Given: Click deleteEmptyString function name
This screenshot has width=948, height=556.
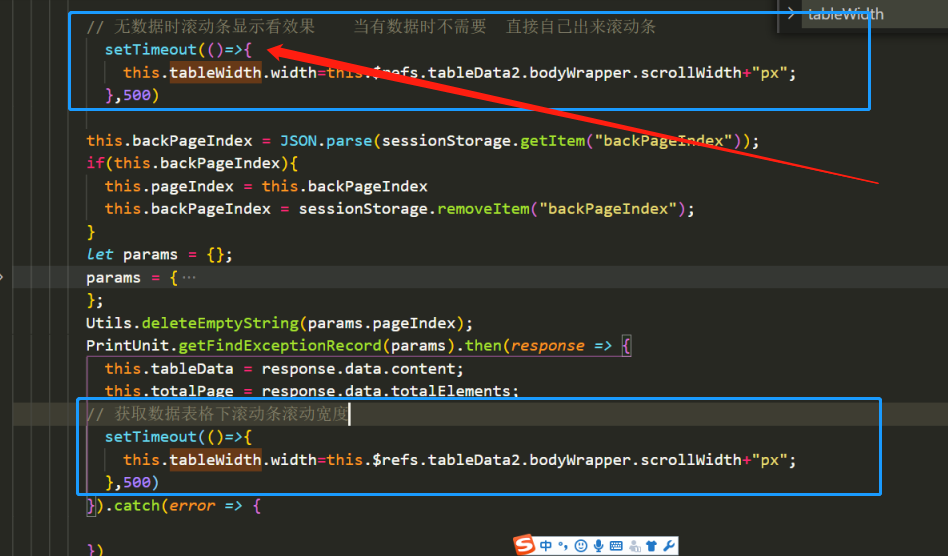Looking at the screenshot, I should pos(220,323).
